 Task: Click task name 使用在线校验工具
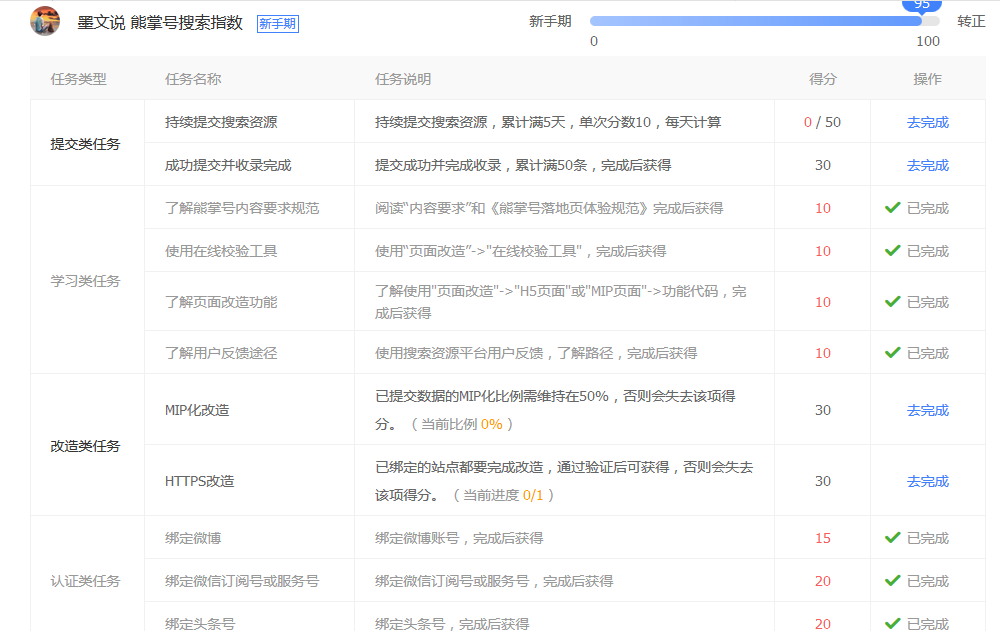(x=221, y=251)
